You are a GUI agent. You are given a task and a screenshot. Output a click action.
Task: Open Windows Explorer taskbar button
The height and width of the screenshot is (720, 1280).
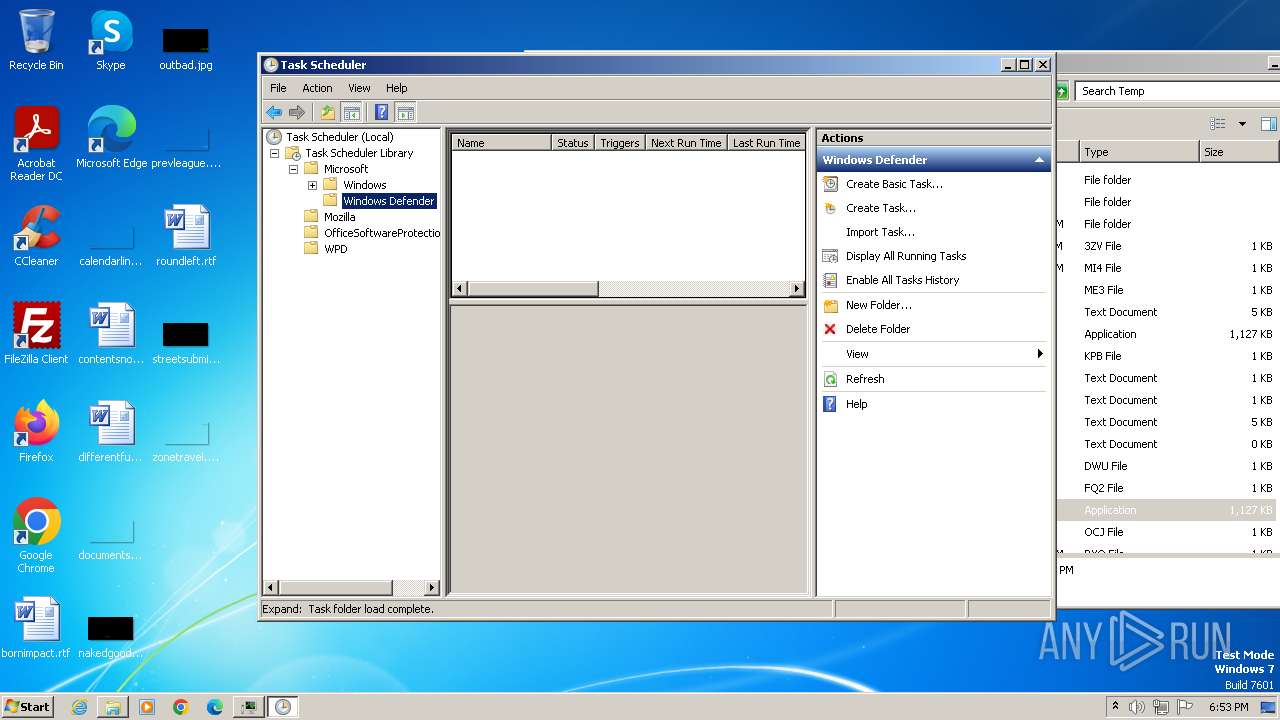point(113,707)
